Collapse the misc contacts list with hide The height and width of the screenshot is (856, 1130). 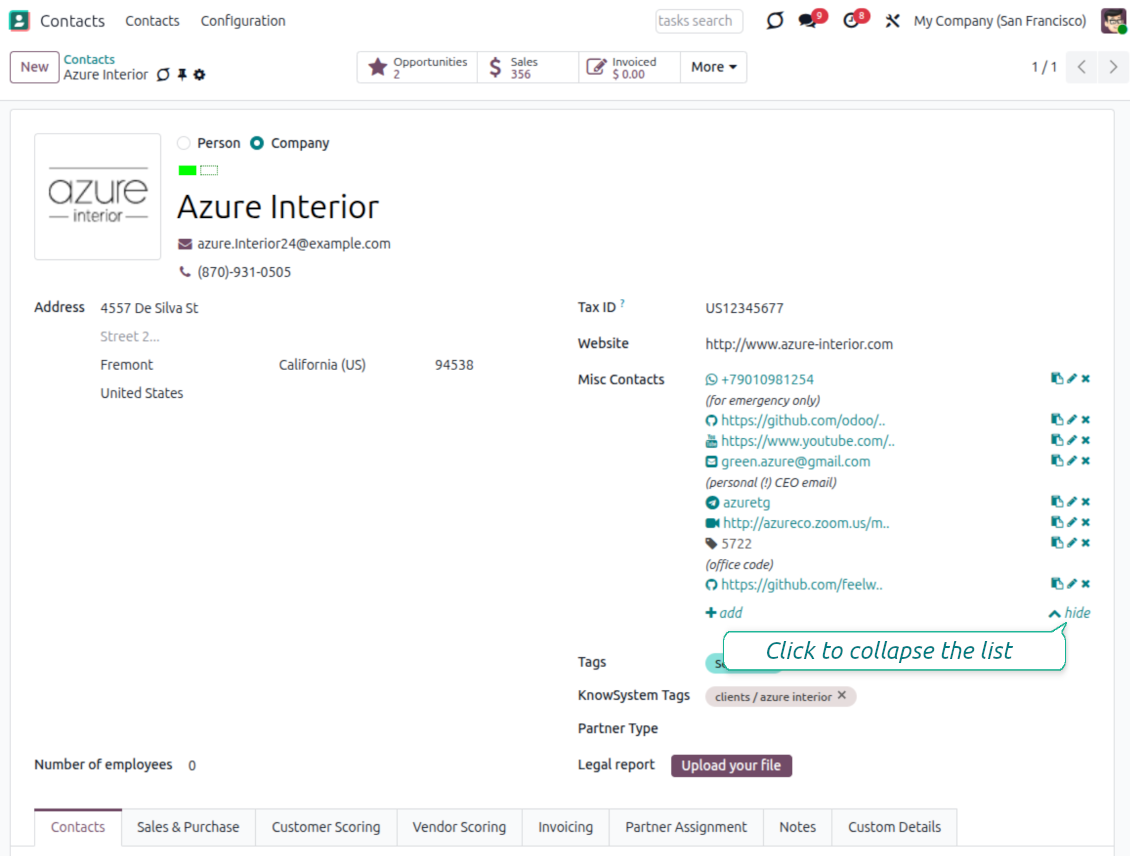click(x=1069, y=613)
